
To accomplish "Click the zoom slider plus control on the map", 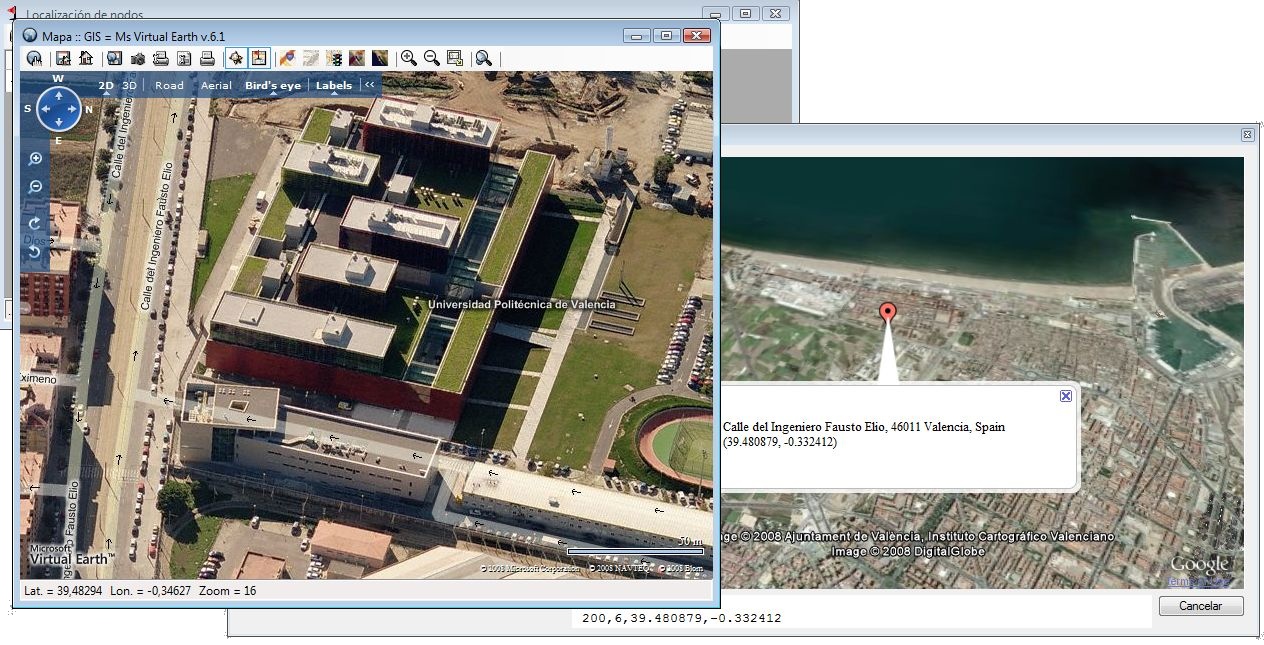I will point(35,158).
